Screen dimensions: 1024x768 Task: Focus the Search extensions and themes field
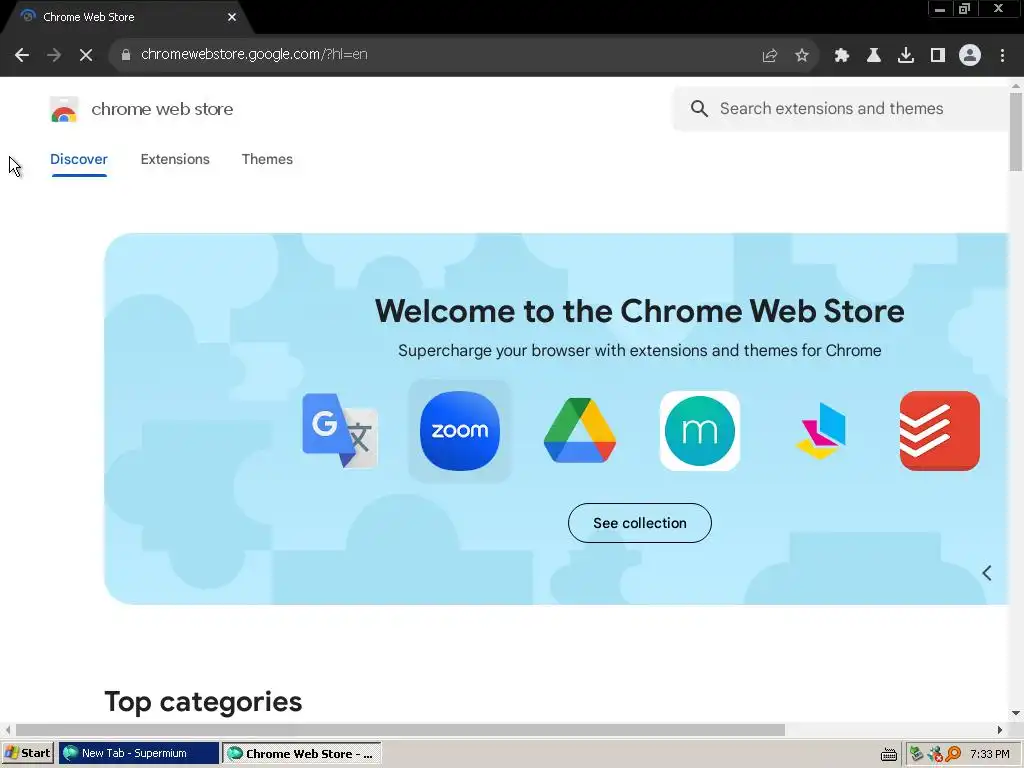tap(842, 108)
